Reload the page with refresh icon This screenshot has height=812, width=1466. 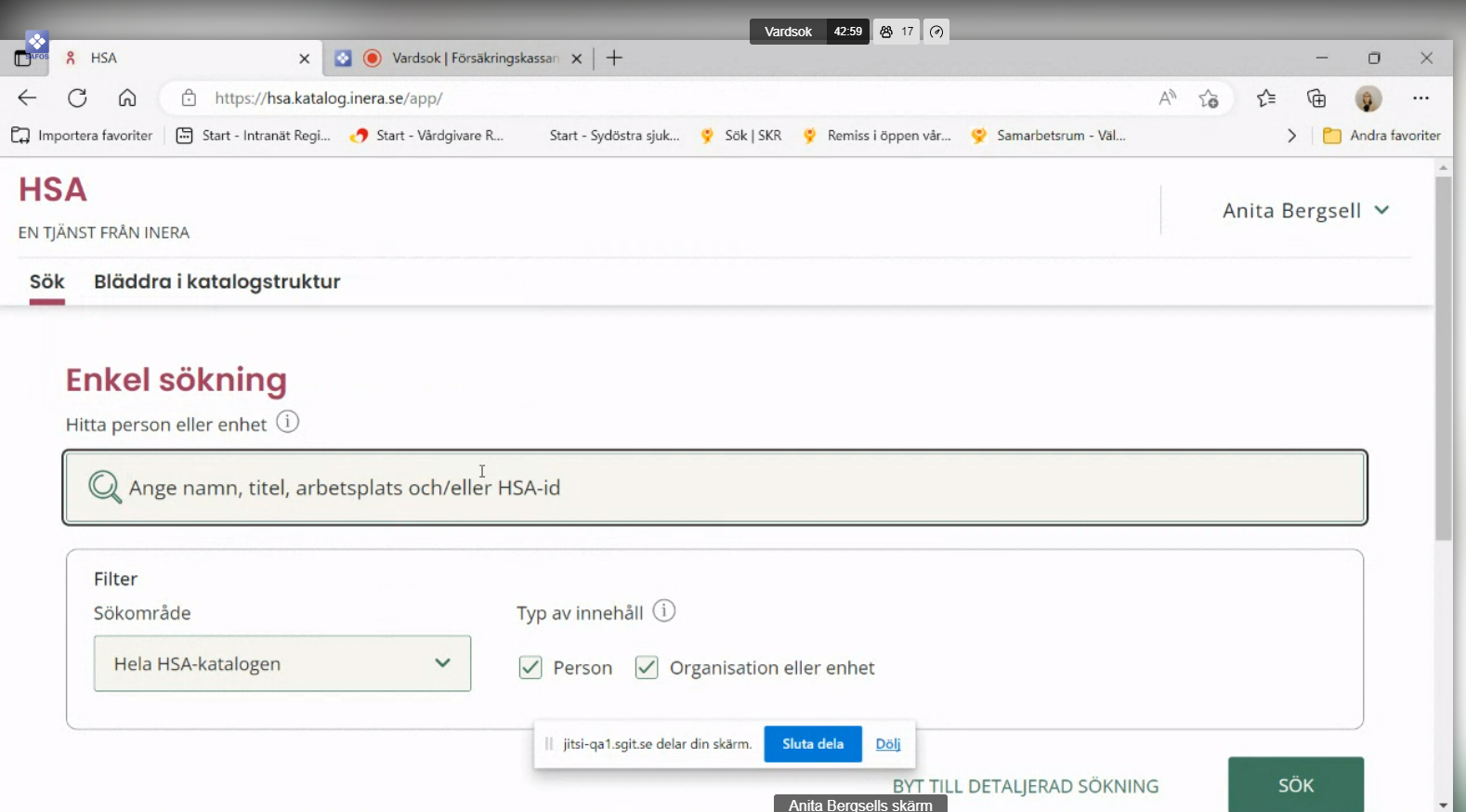(x=77, y=98)
